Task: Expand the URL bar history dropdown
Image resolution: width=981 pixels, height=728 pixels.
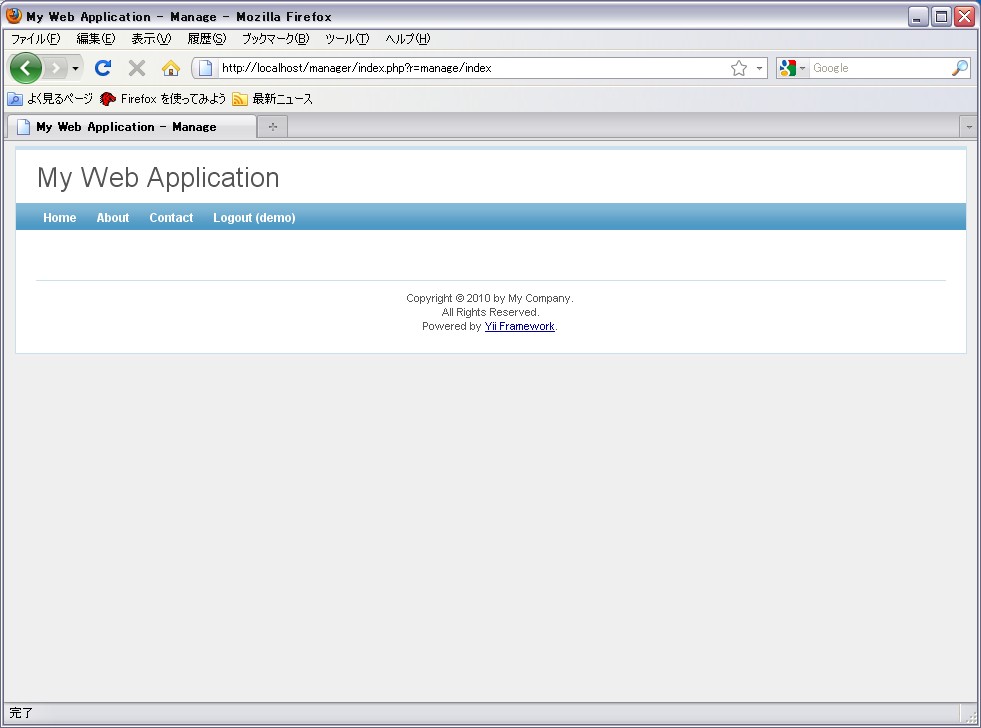Action: tap(759, 68)
